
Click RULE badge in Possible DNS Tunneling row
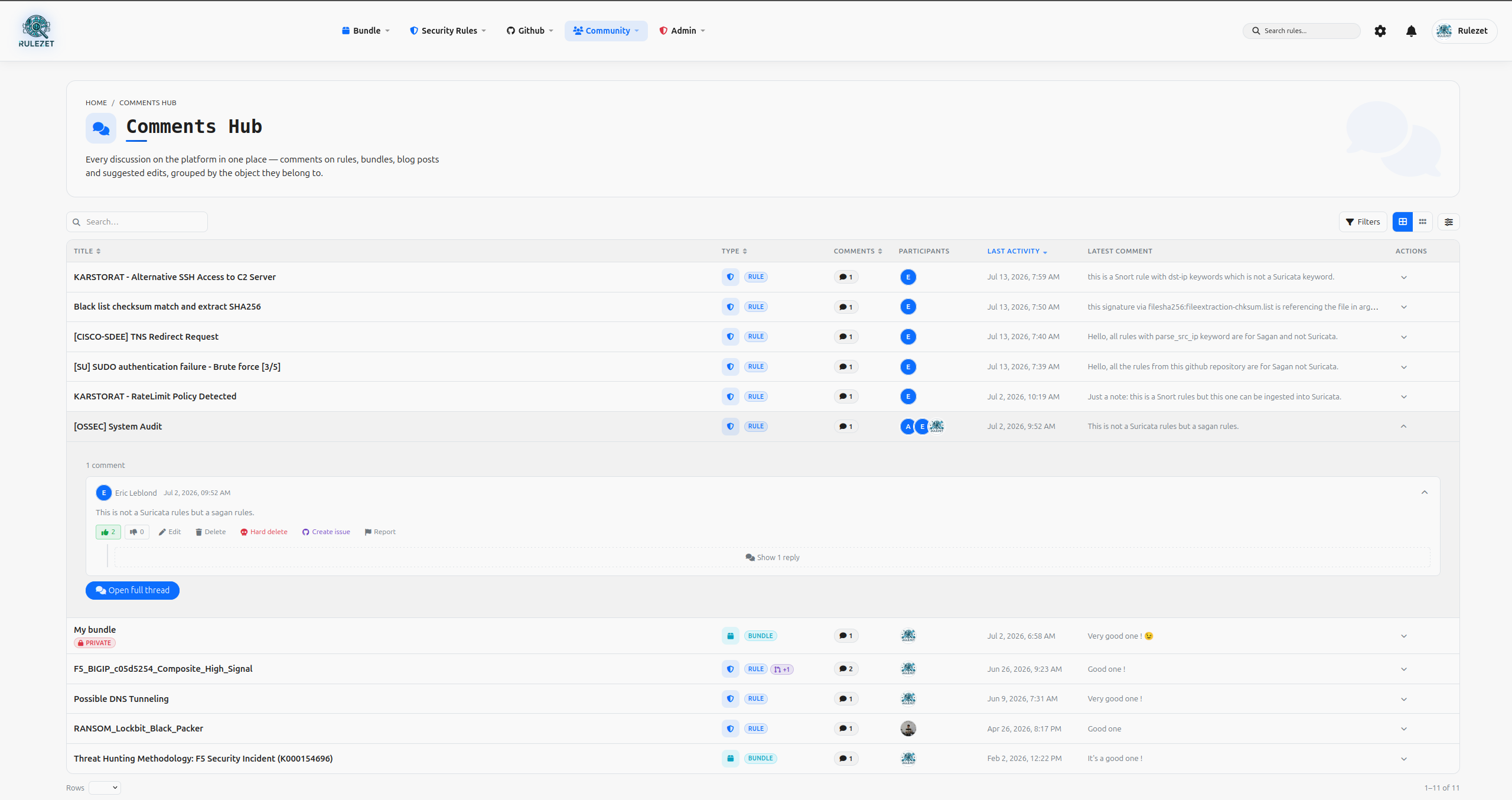pos(756,699)
